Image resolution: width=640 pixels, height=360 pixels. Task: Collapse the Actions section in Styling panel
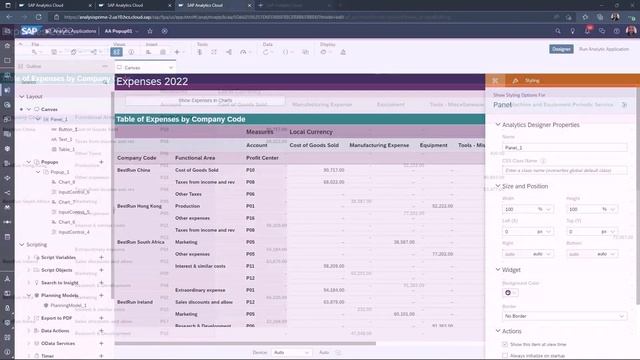pyautogui.click(x=498, y=331)
